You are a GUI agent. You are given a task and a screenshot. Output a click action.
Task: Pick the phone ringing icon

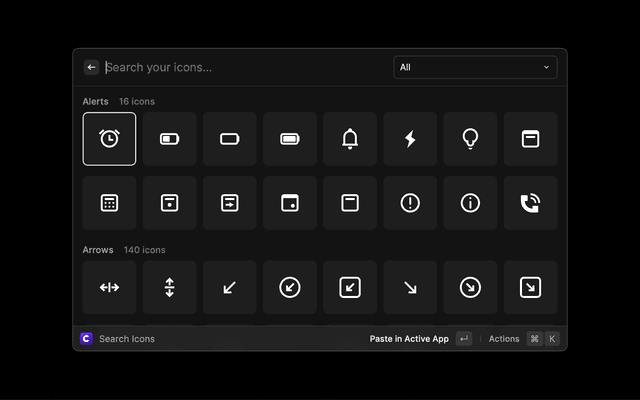[x=530, y=203]
